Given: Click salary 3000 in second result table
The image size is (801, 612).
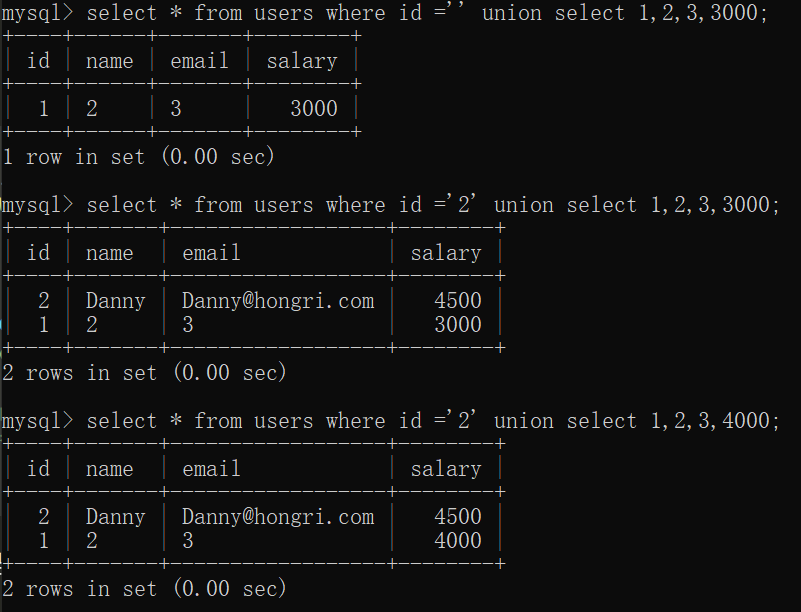Looking at the screenshot, I should pyautogui.click(x=458, y=324).
